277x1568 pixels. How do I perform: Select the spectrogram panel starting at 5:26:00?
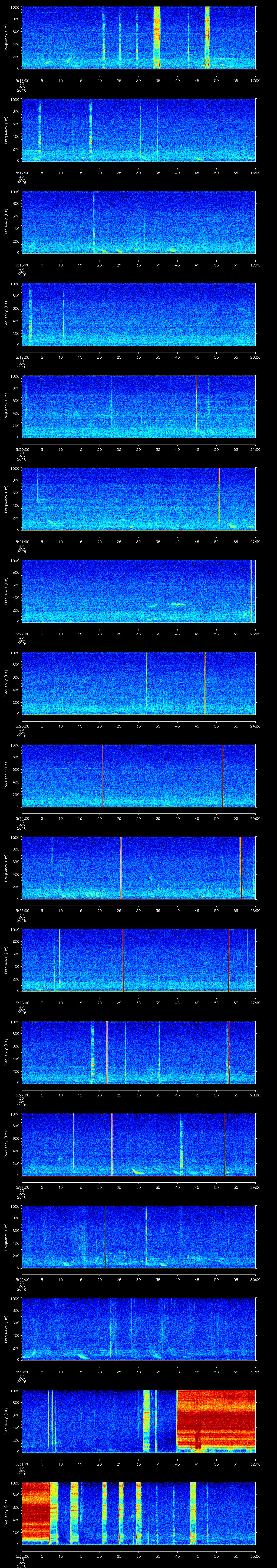[x=138, y=960]
